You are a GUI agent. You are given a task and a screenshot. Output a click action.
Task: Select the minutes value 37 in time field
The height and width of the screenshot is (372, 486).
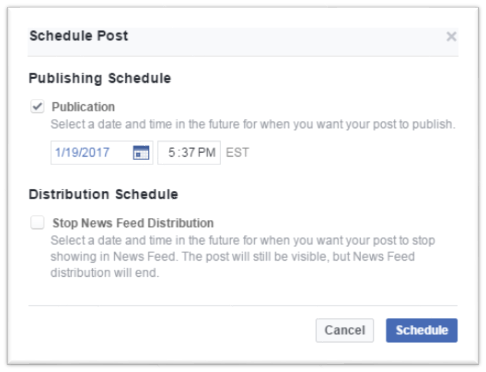click(188, 153)
